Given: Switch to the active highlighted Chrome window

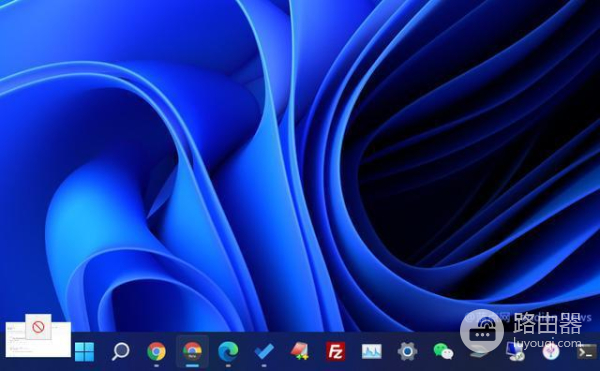Looking at the screenshot, I should (192, 351).
